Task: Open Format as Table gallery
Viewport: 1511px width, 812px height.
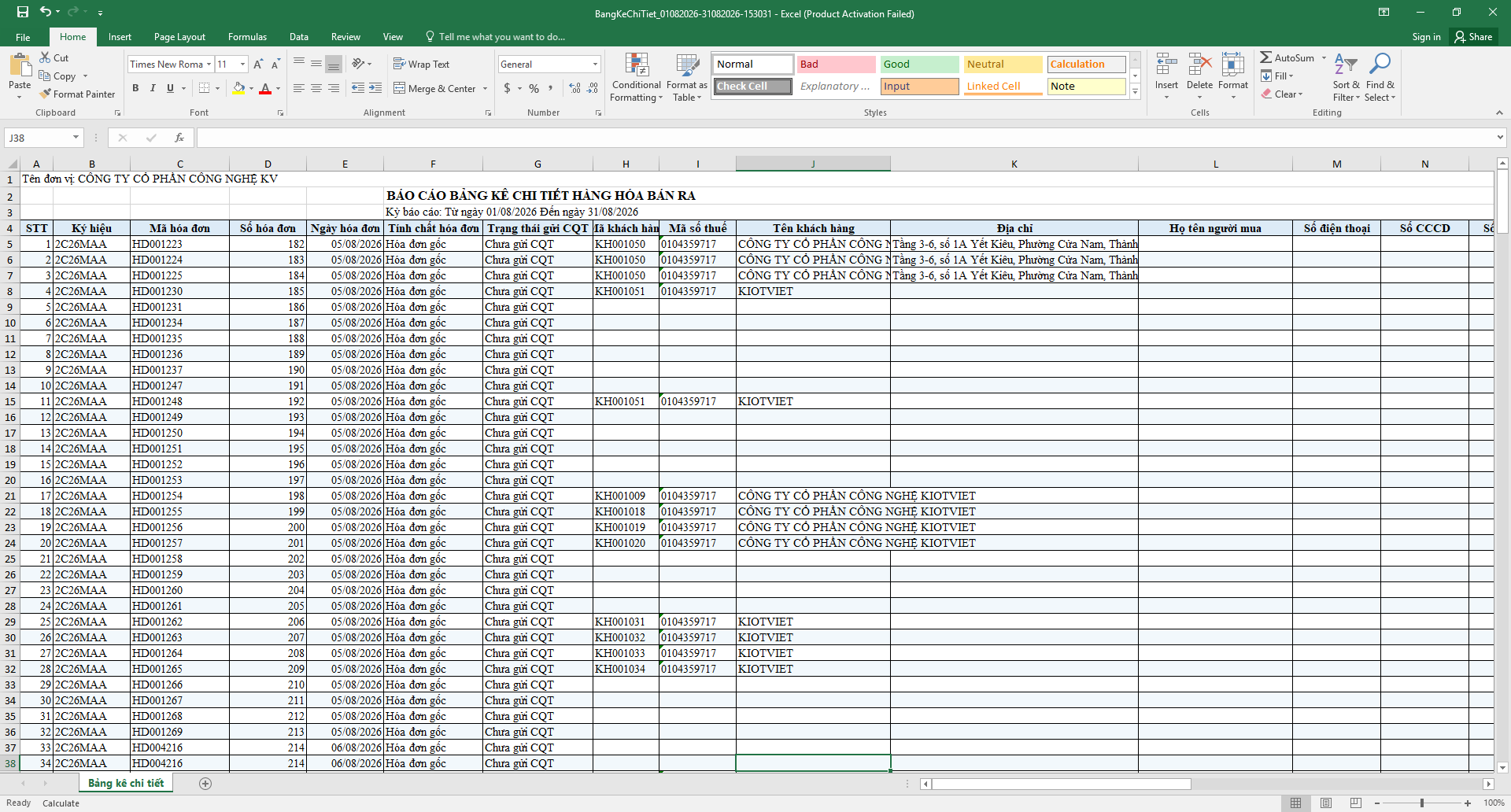Action: [x=687, y=77]
